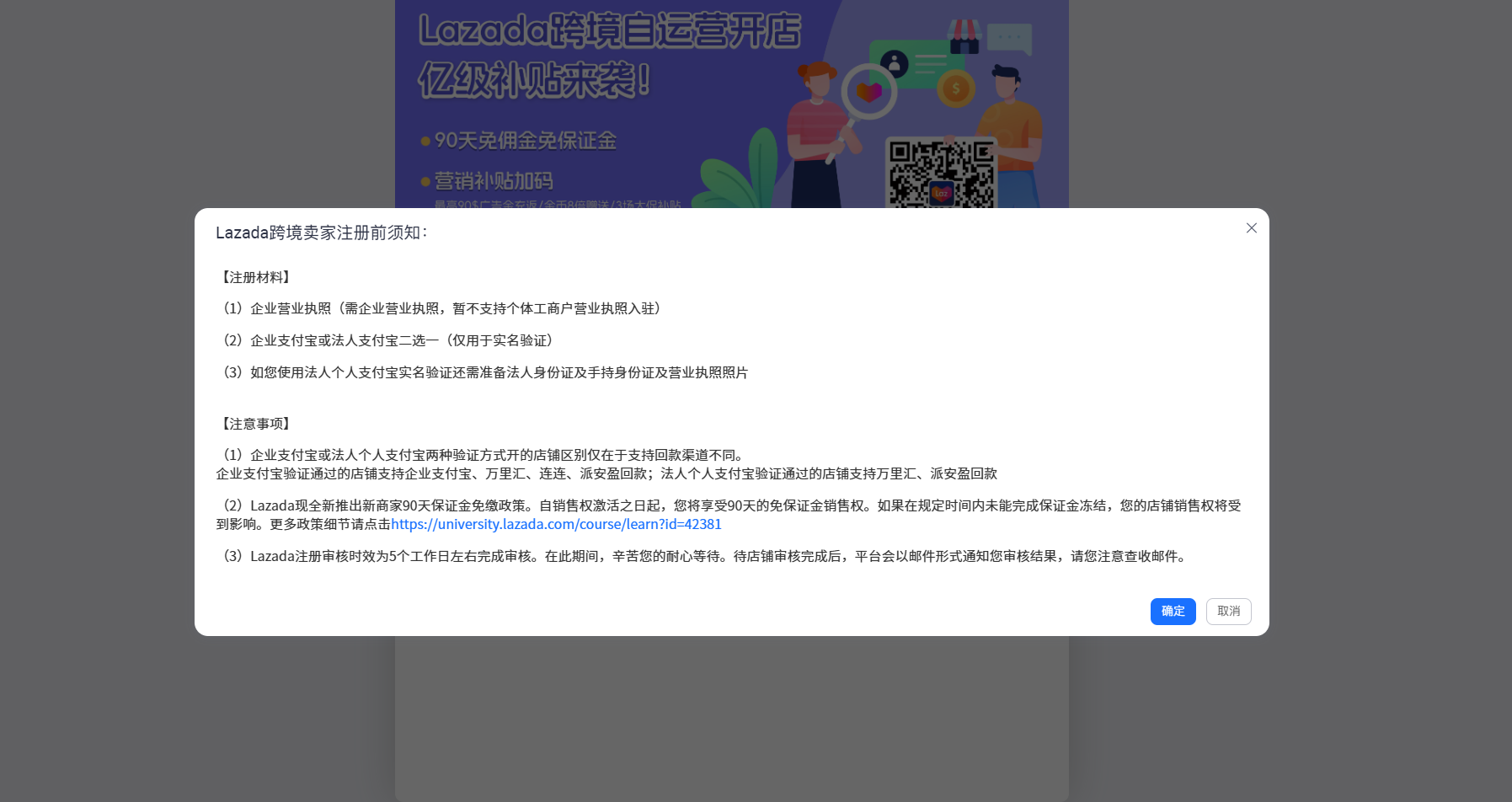Click the line about 5个工作日 review time
This screenshot has height=802, width=1512.
[x=704, y=556]
